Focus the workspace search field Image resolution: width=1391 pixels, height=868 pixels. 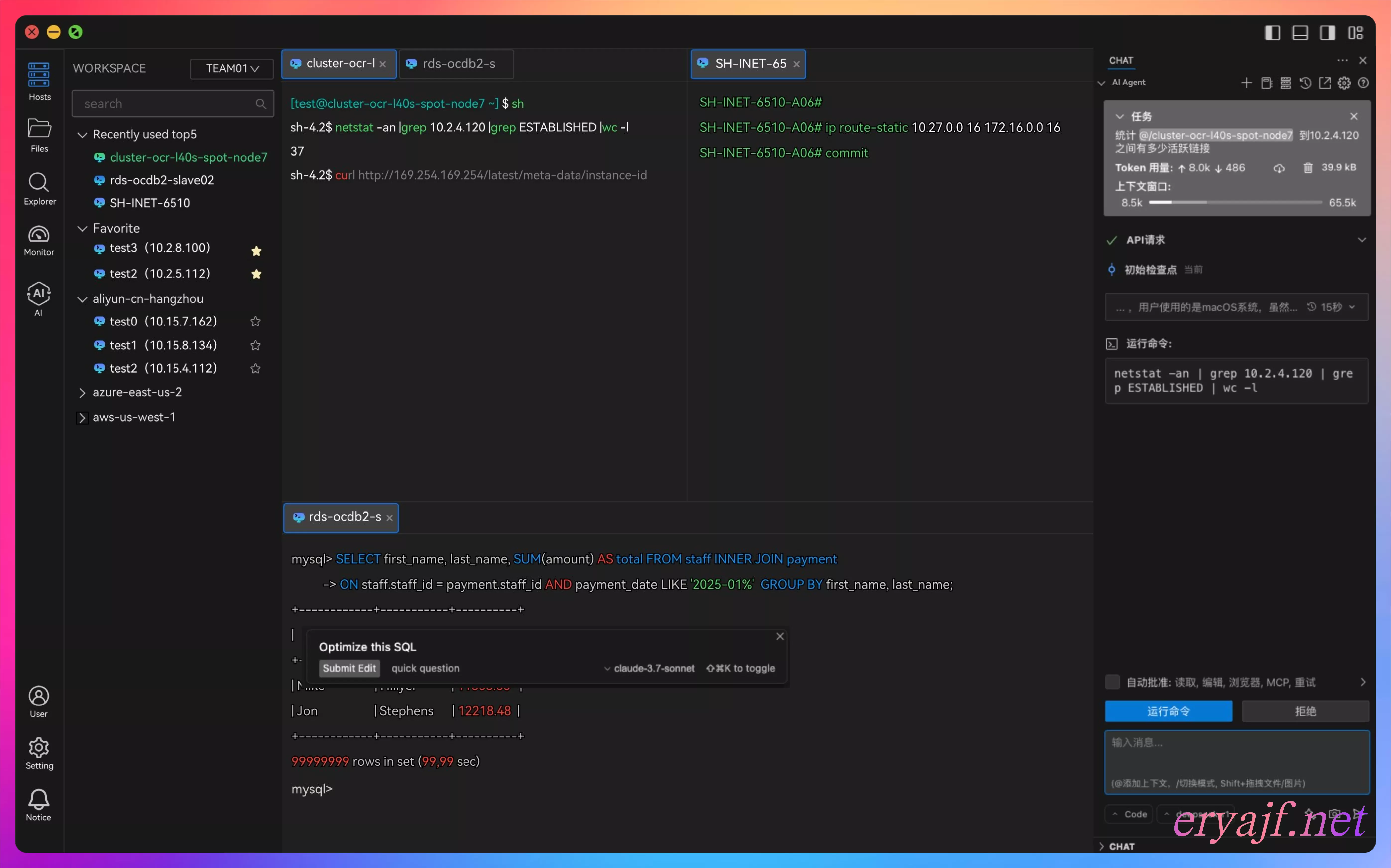point(173,104)
